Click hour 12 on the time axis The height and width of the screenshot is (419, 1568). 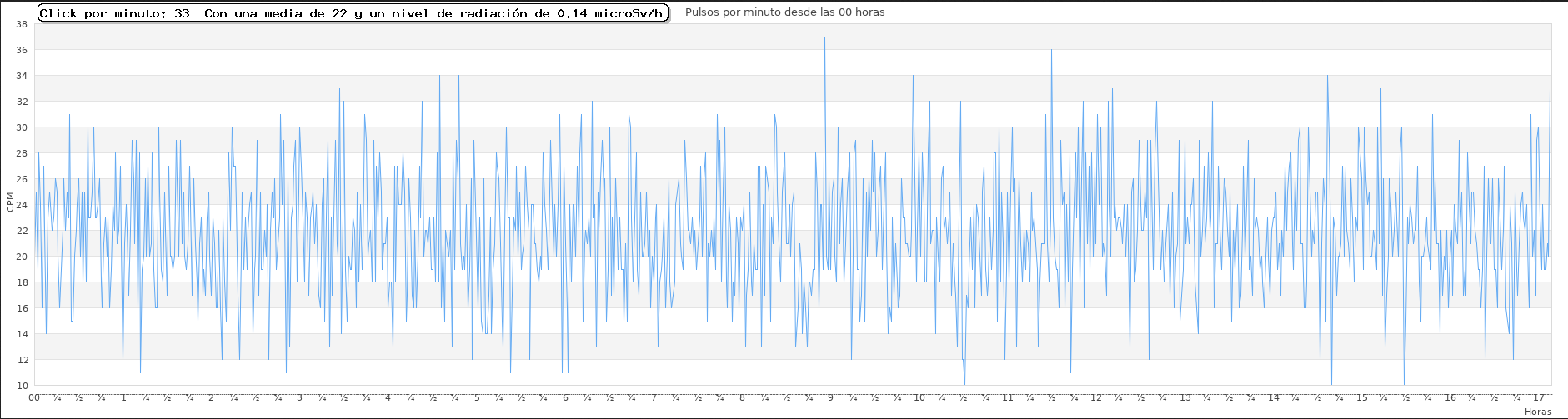[1095, 397]
